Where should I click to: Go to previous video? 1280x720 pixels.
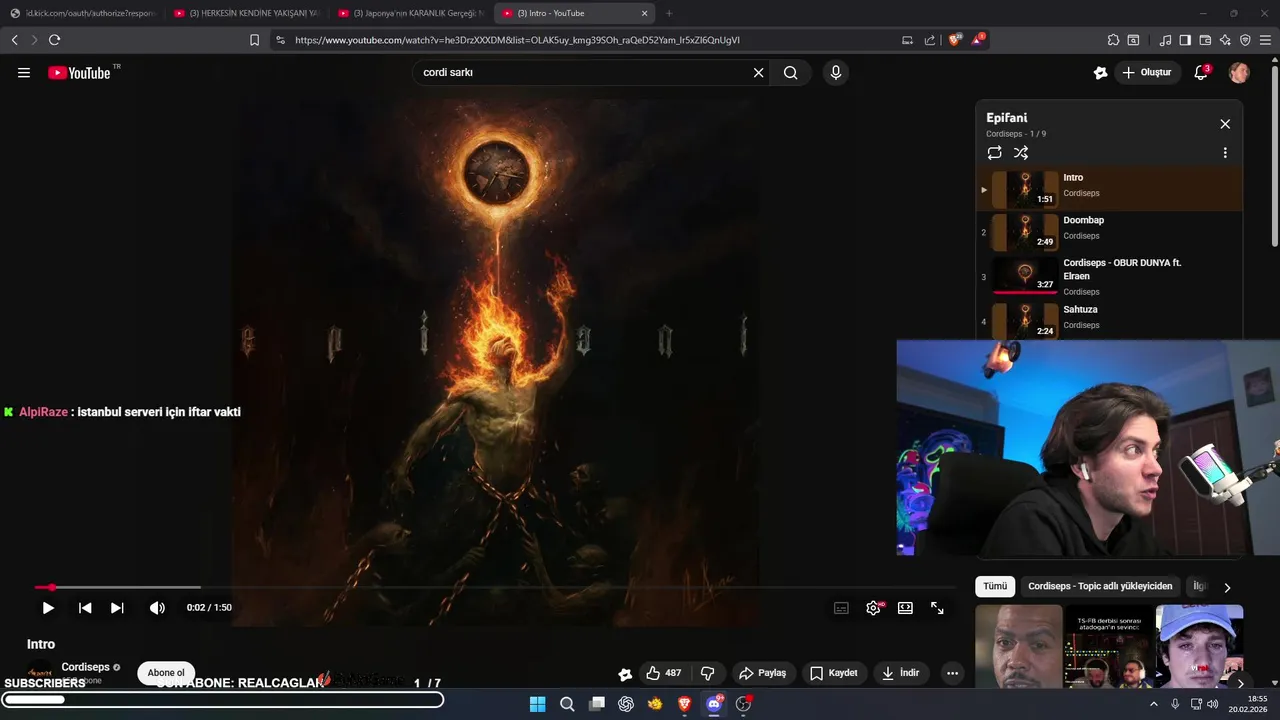pyautogui.click(x=85, y=608)
